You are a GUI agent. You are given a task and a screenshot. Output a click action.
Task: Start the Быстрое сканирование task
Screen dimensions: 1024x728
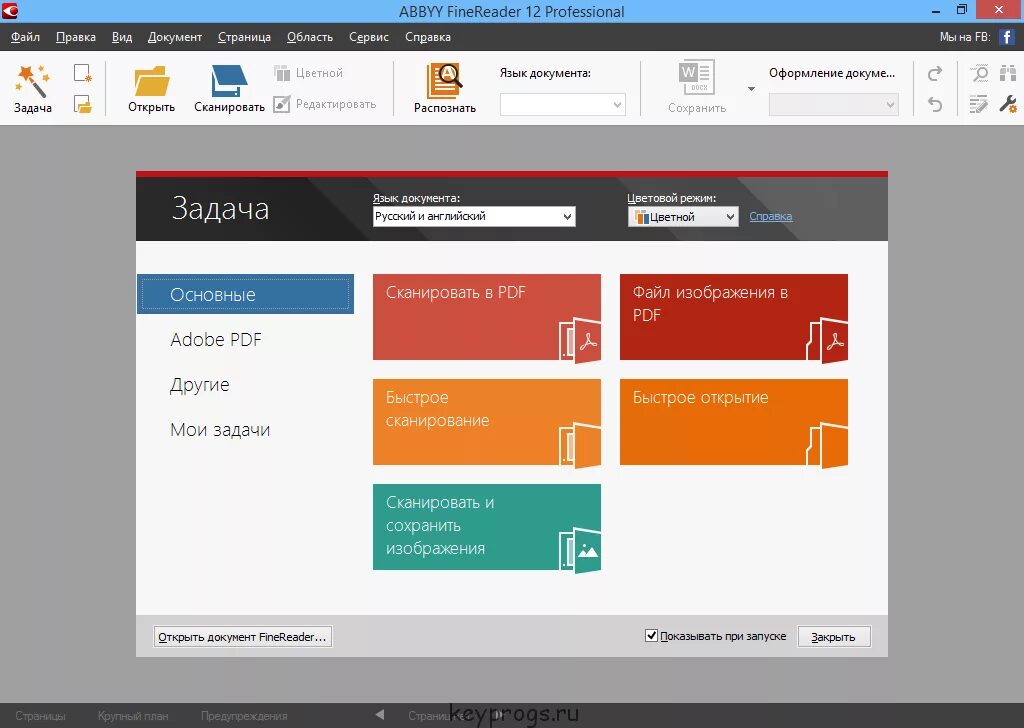point(487,422)
